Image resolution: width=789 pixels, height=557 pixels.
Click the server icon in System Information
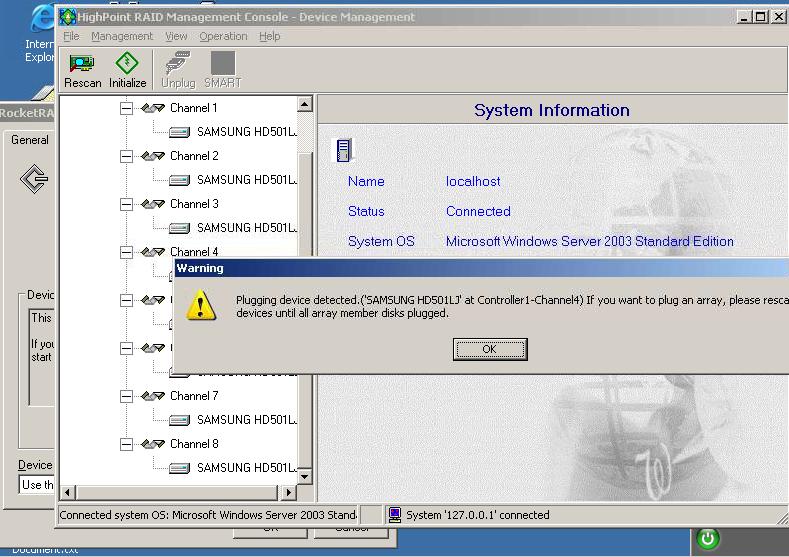tap(344, 150)
